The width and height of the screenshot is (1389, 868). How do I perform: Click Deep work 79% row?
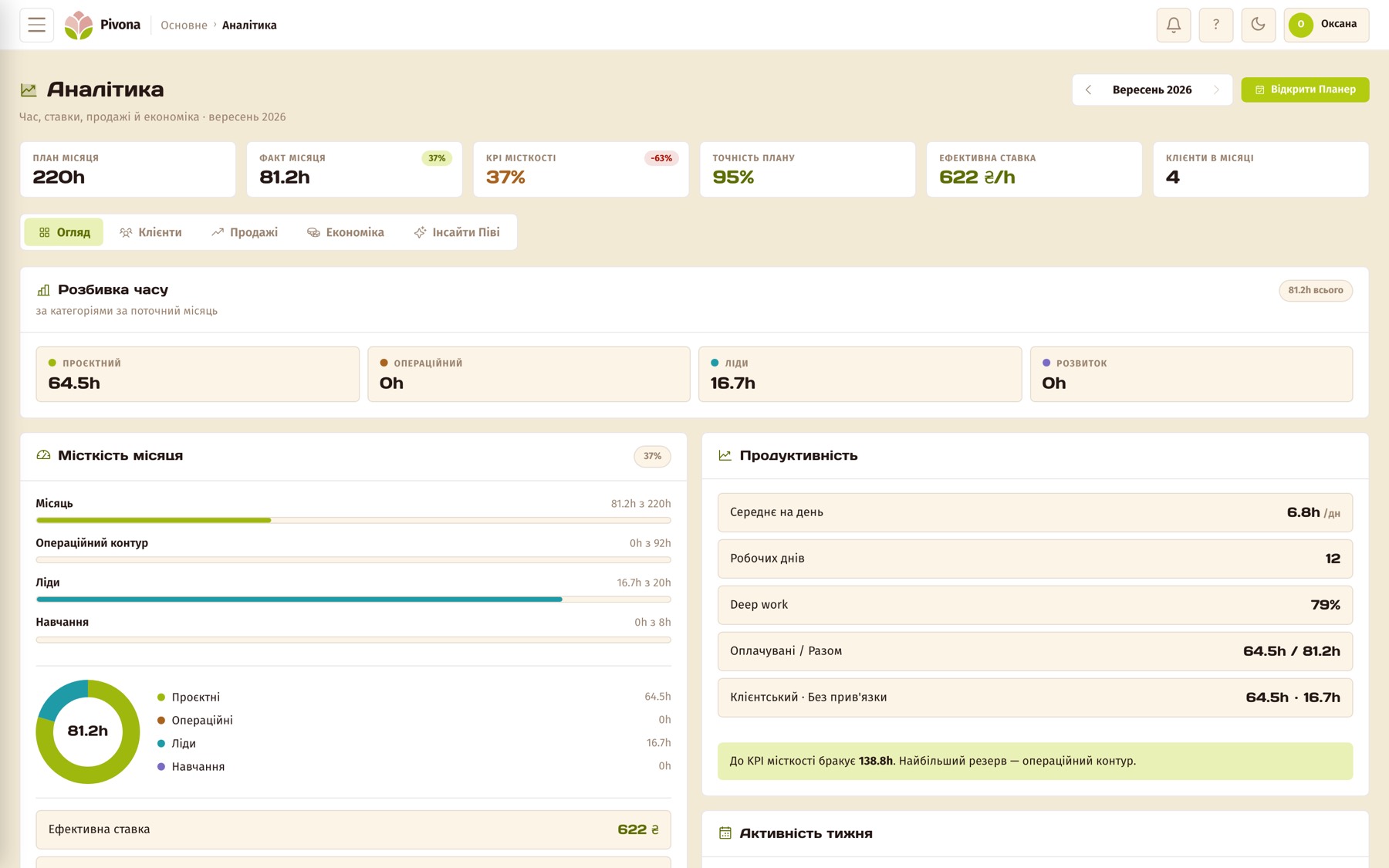click(1035, 605)
